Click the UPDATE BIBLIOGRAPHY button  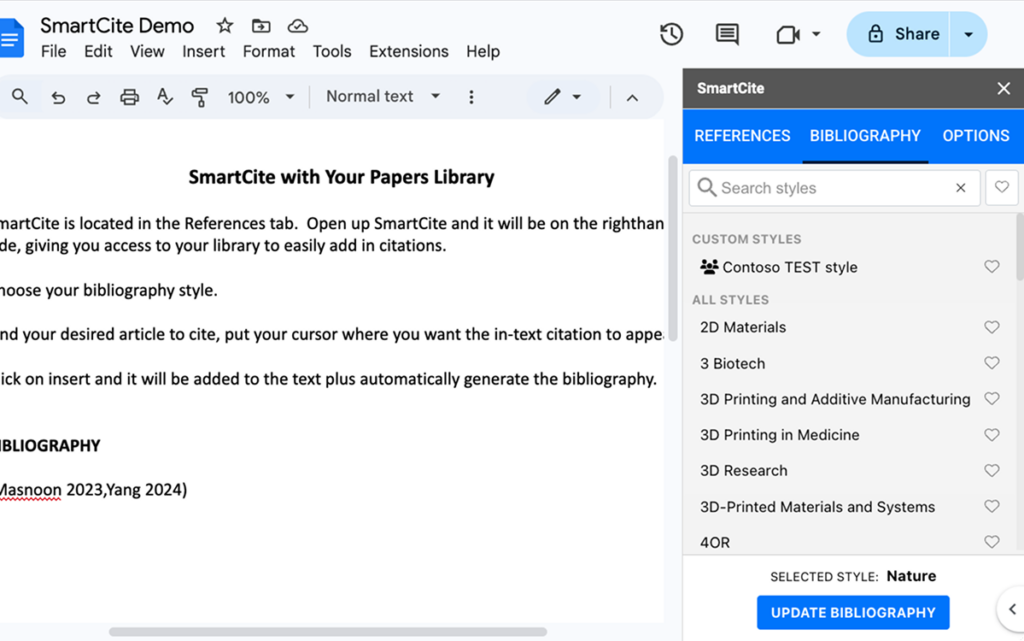[x=852, y=612]
